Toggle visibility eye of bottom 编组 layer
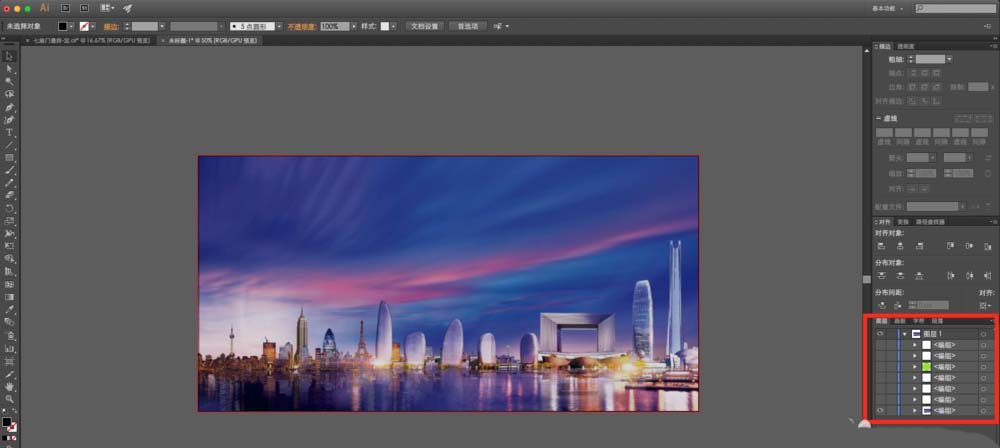The width and height of the screenshot is (1000, 448). tap(880, 411)
